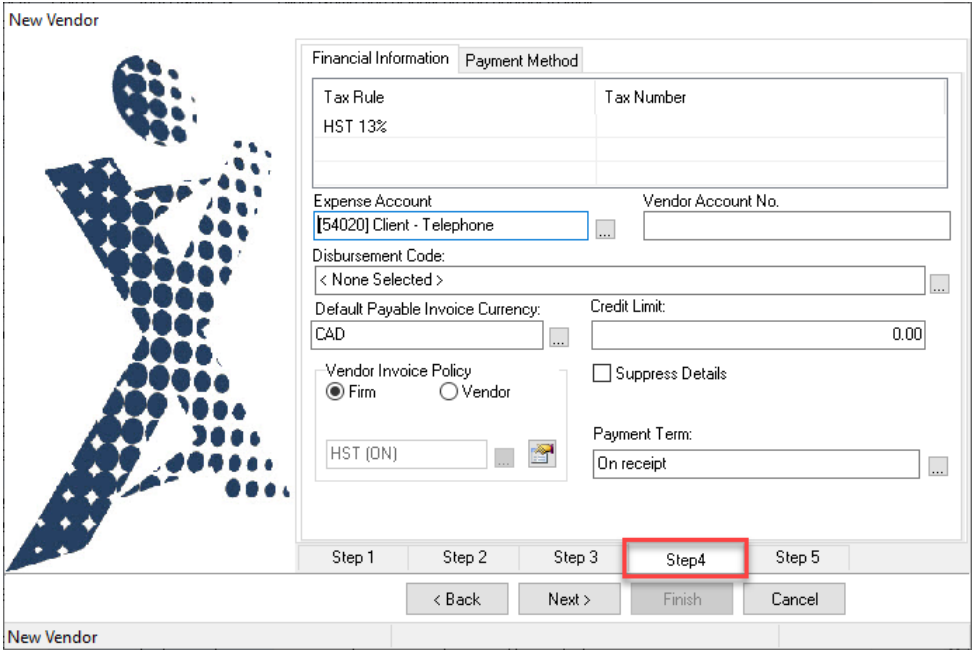The height and width of the screenshot is (652, 977).
Task: Select the Vendor invoice policy radio button
Action: point(449,392)
